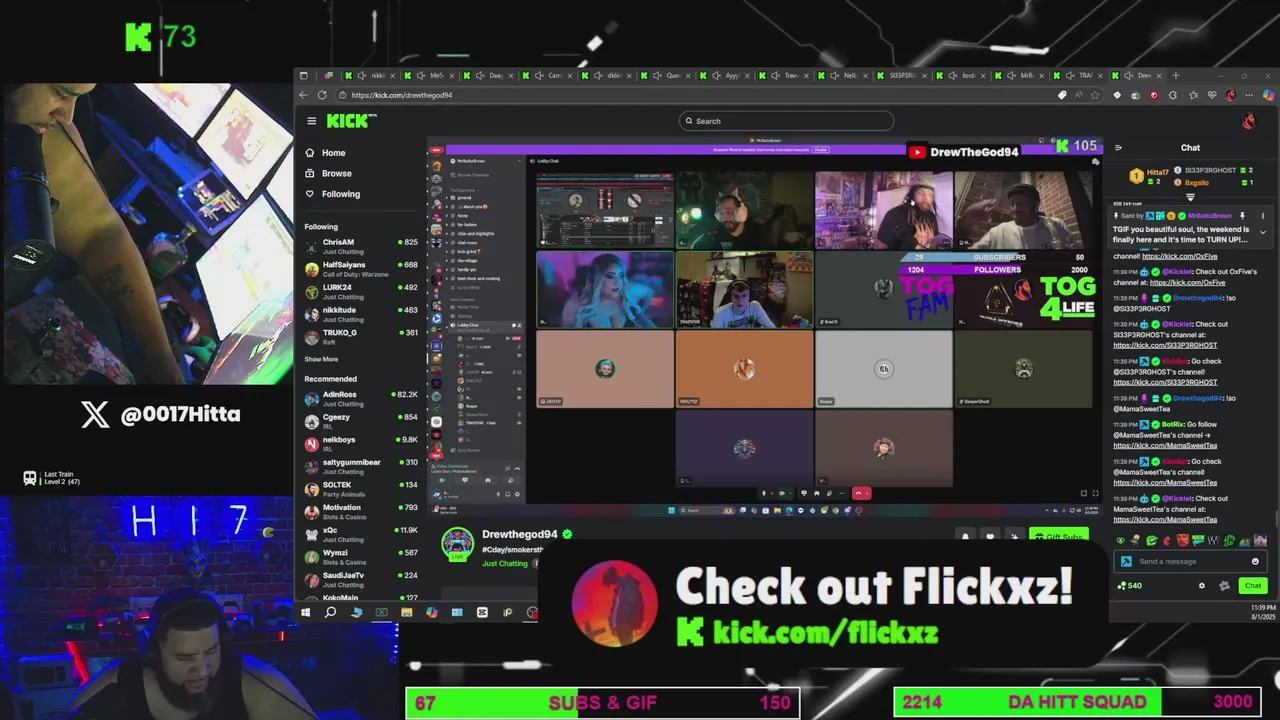Click the Kick search box
The width and height of the screenshot is (1280, 720).
786,121
